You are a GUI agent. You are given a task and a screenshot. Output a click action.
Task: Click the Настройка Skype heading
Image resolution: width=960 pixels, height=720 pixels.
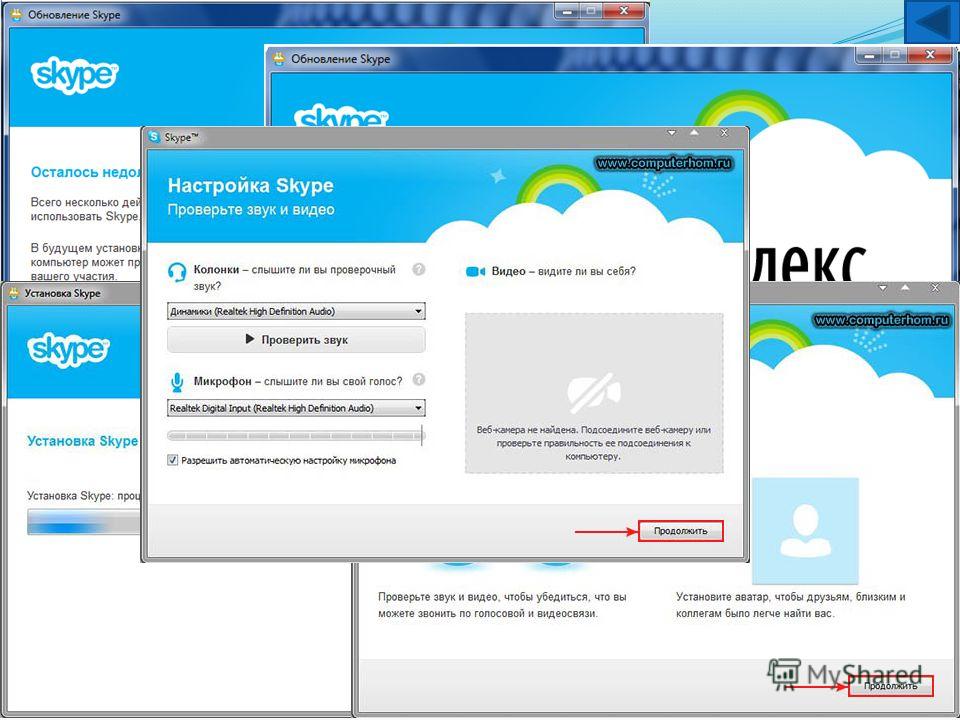pyautogui.click(x=251, y=185)
